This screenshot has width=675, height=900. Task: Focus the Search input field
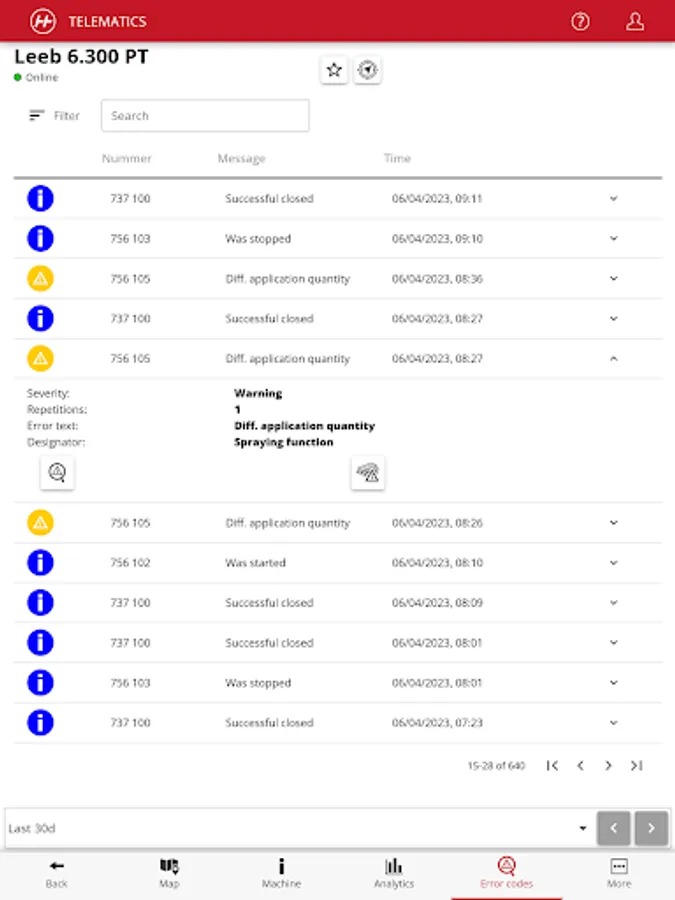click(205, 115)
